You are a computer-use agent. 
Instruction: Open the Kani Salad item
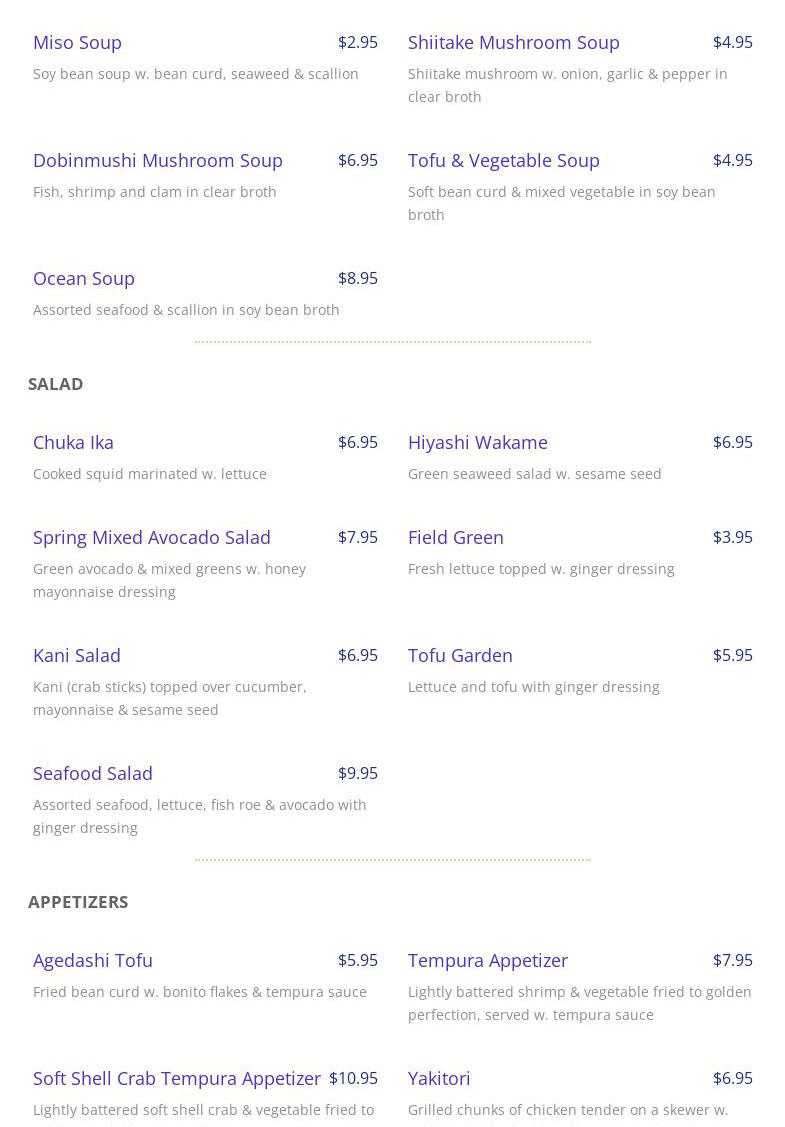point(76,655)
